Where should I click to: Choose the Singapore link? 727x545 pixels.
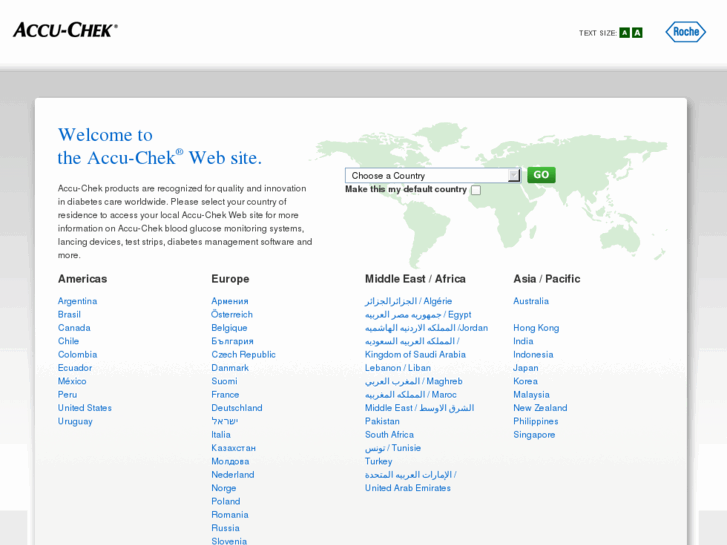(x=534, y=435)
